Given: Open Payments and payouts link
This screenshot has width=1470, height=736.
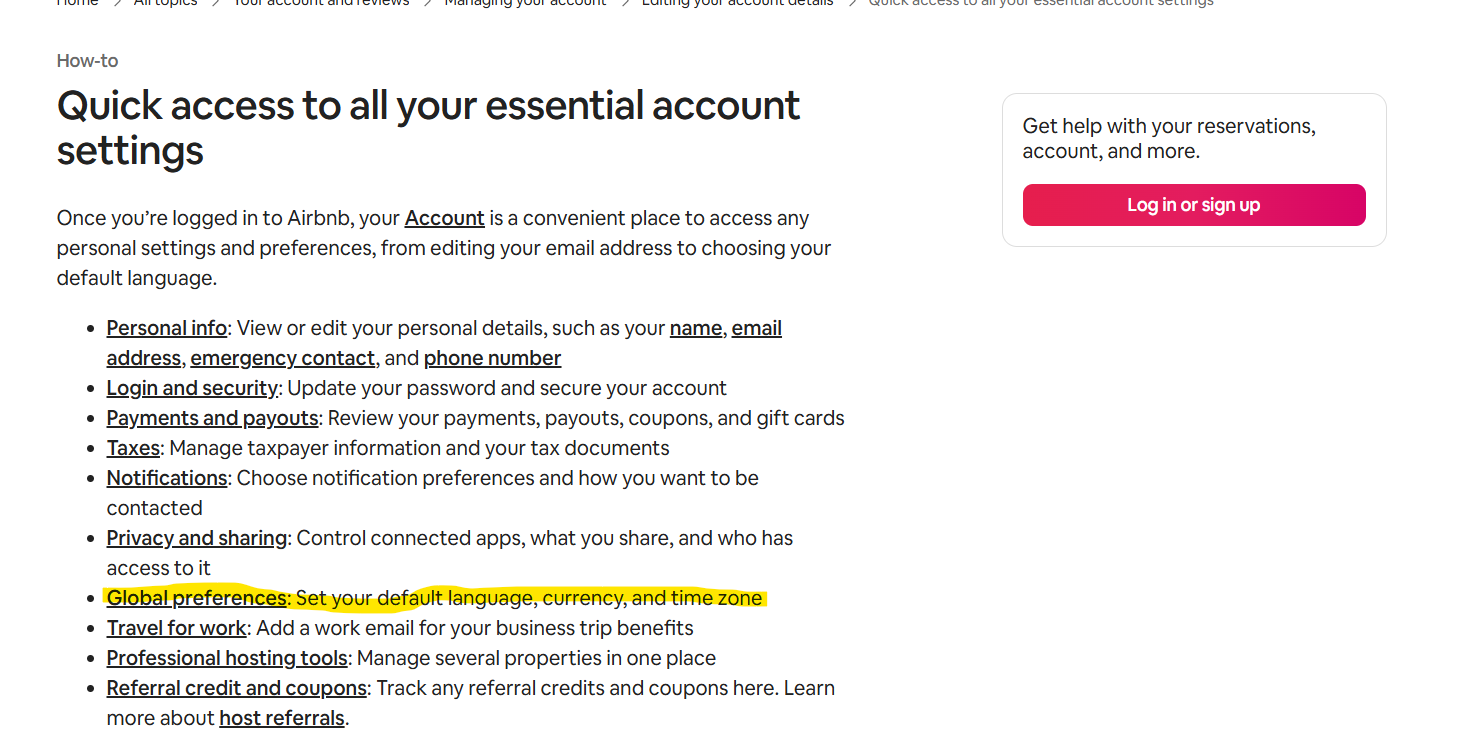Looking at the screenshot, I should [213, 418].
